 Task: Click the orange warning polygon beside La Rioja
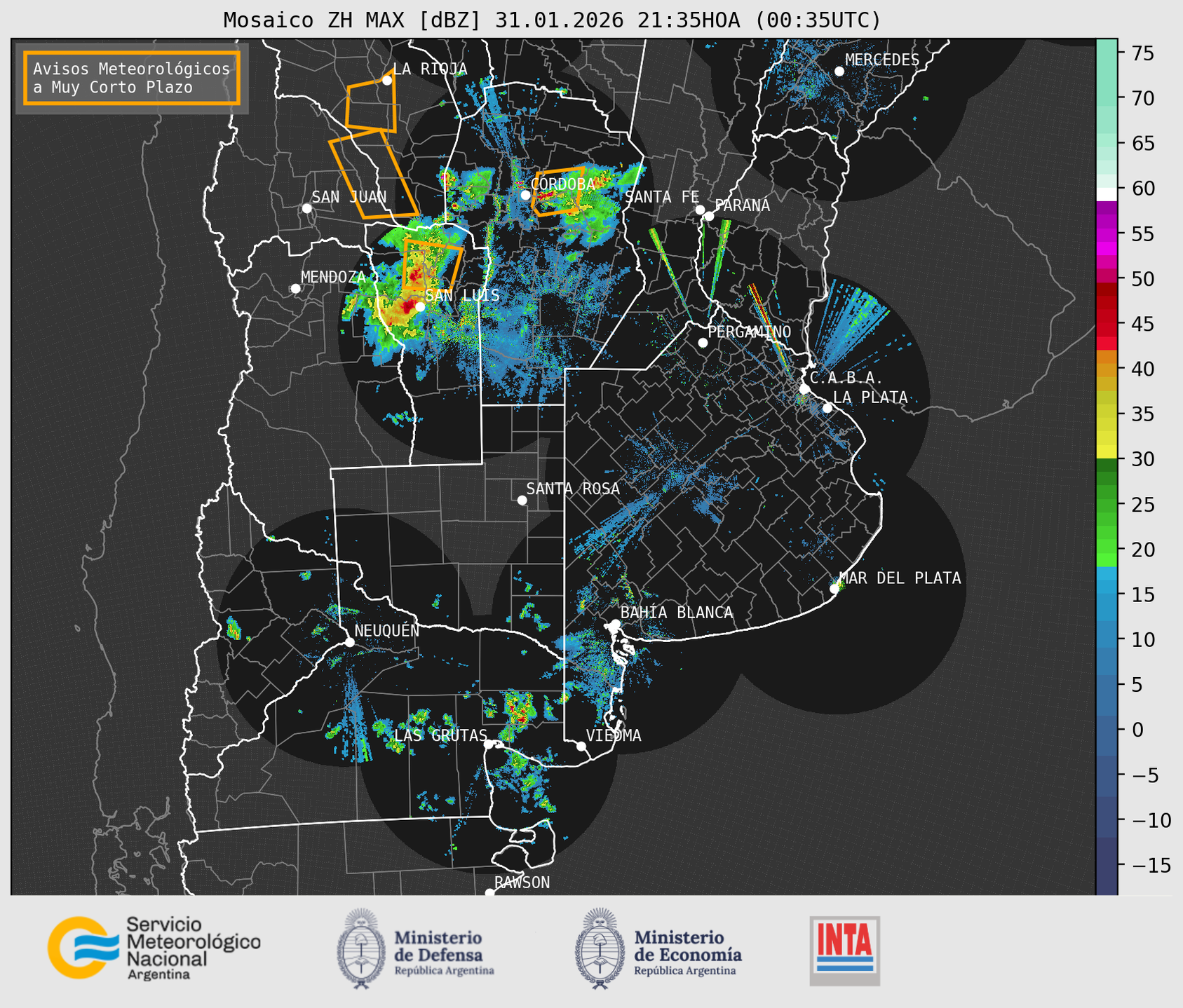pyautogui.click(x=372, y=102)
